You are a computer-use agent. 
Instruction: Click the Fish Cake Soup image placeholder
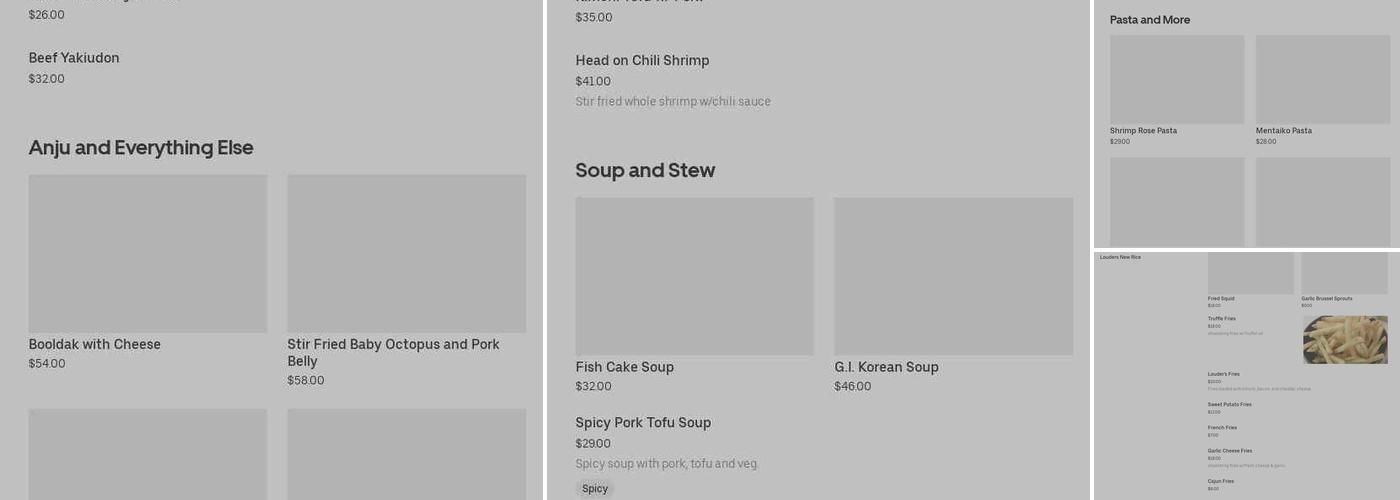694,276
